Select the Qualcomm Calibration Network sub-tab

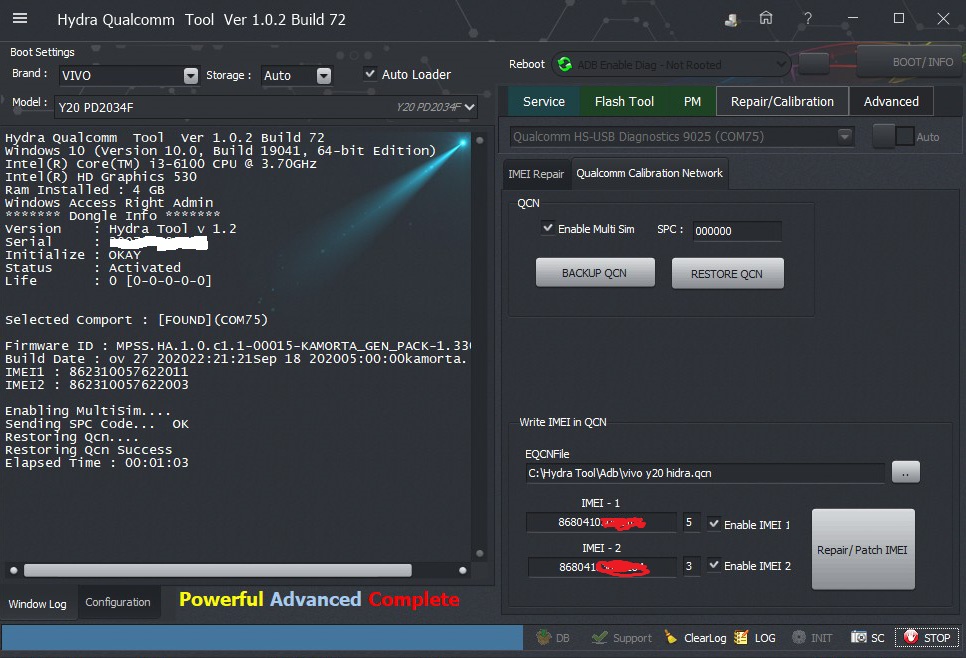(649, 173)
